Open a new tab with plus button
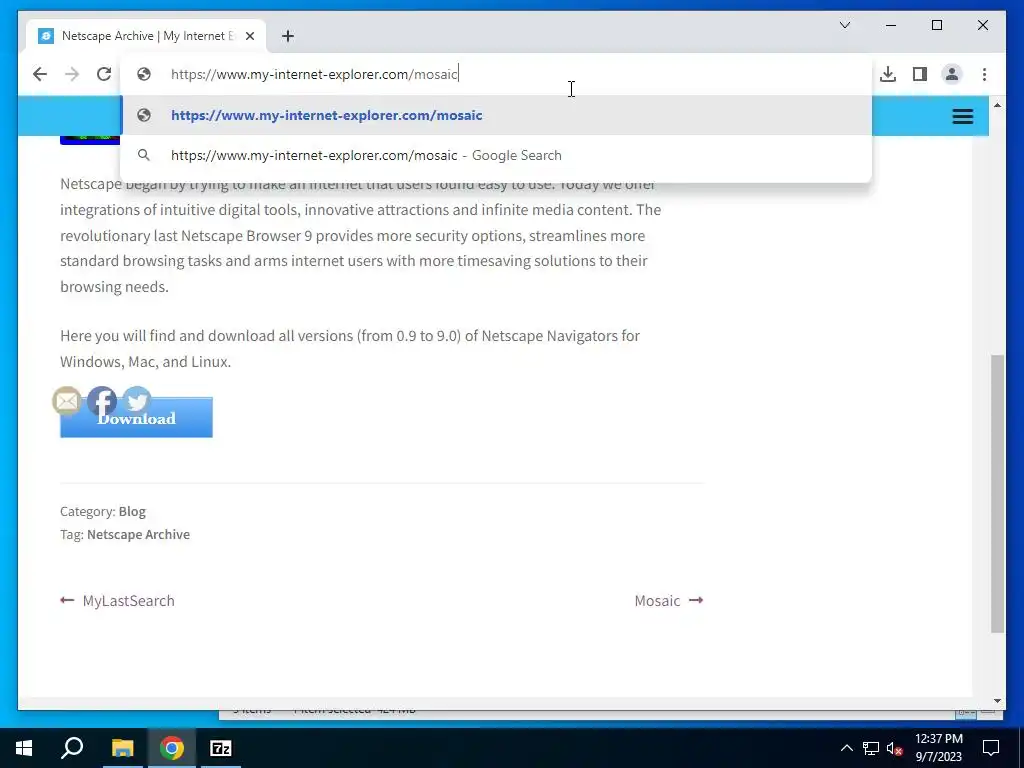The height and width of the screenshot is (768, 1024). pyautogui.click(x=288, y=36)
